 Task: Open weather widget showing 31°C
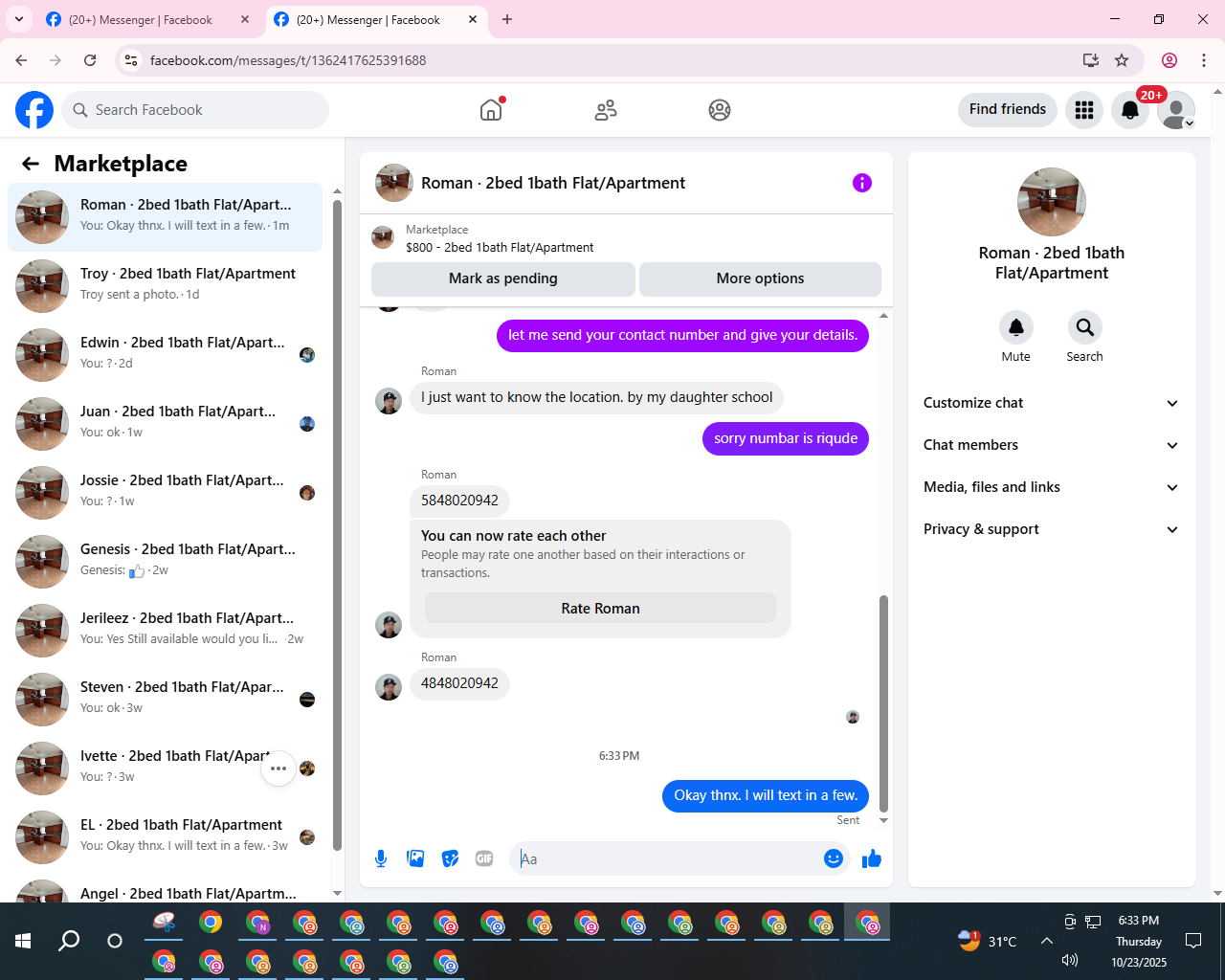point(987,941)
